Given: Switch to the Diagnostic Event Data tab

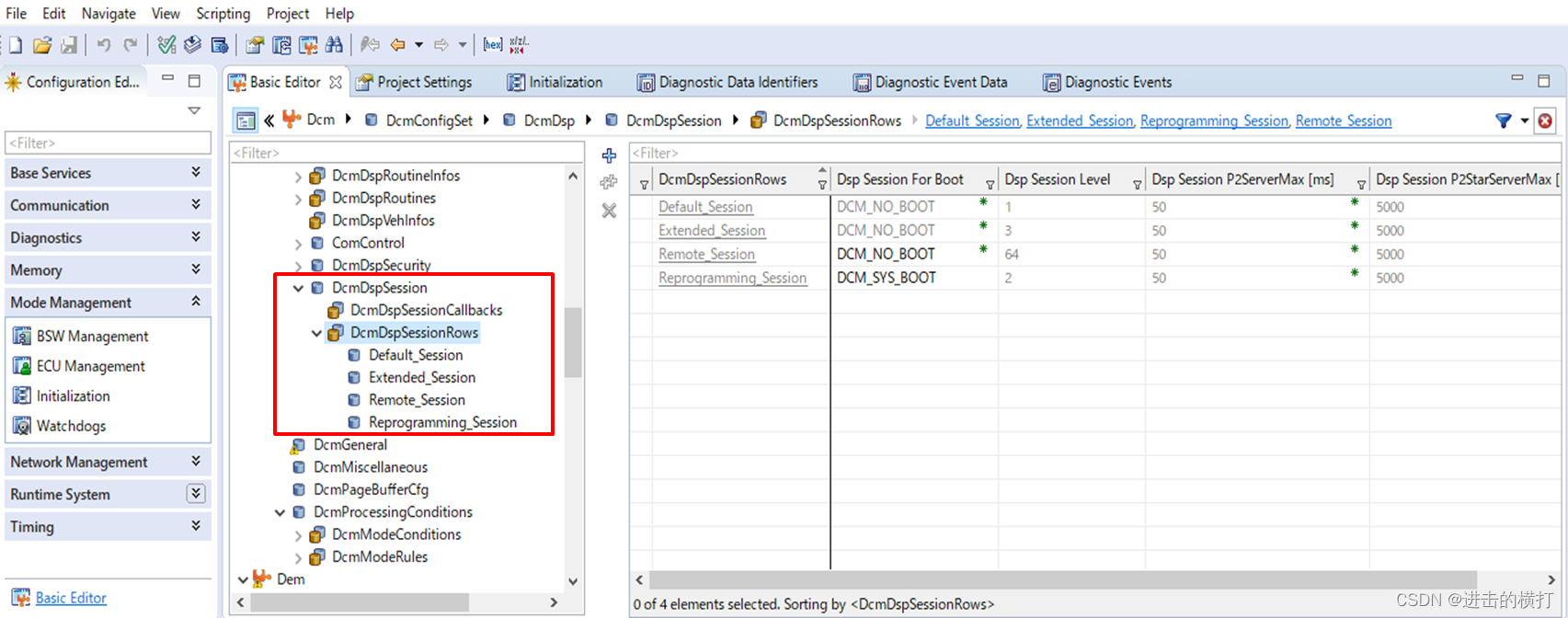Looking at the screenshot, I should pyautogui.click(x=931, y=82).
